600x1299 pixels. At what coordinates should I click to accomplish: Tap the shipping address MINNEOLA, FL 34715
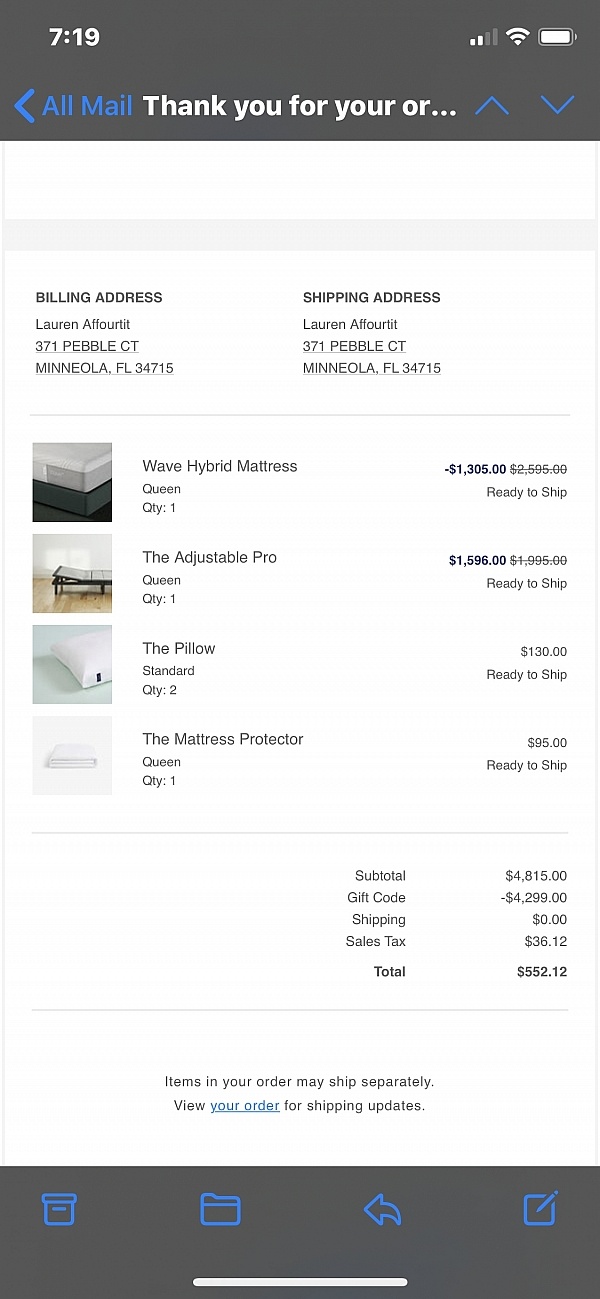tap(372, 368)
